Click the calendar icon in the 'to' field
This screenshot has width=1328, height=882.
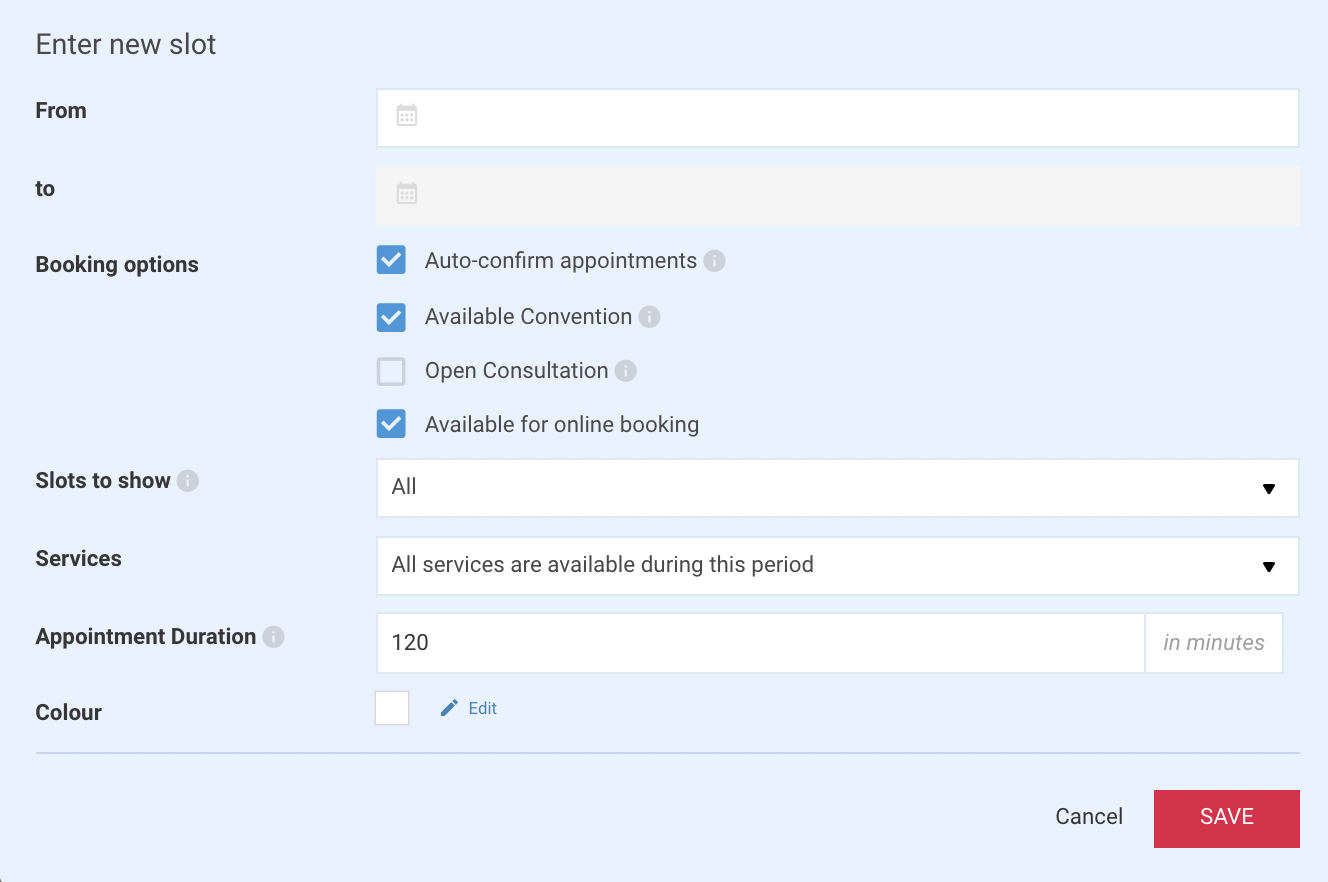click(x=406, y=193)
